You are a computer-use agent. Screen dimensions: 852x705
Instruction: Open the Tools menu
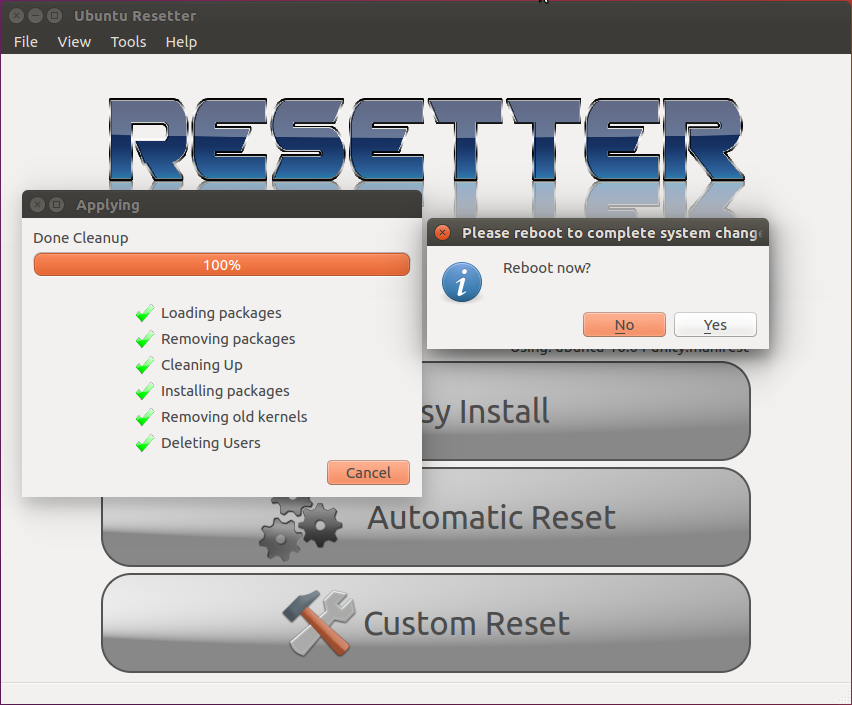click(x=128, y=42)
